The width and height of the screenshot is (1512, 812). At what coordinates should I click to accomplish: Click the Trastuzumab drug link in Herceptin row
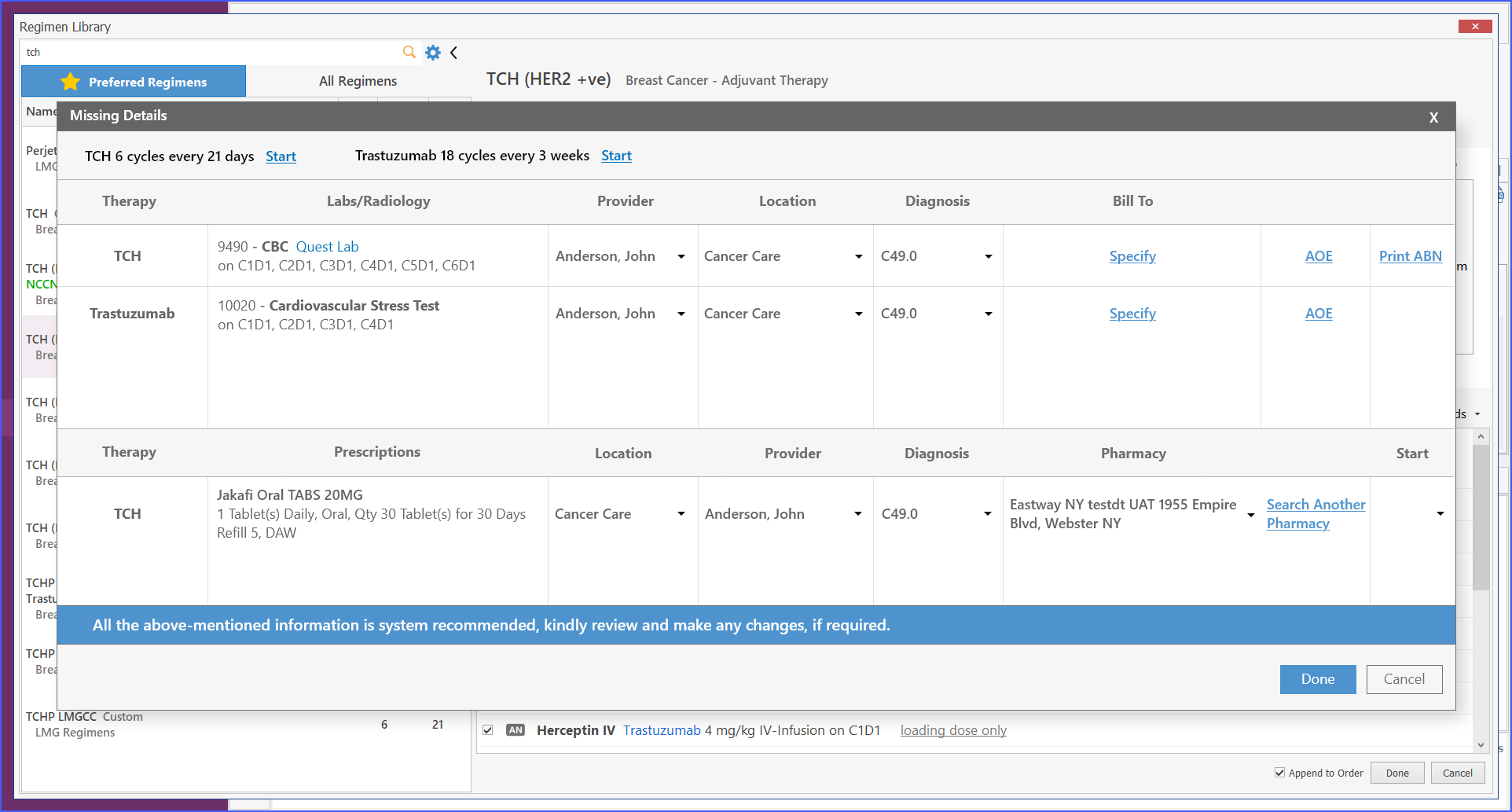pos(662,730)
